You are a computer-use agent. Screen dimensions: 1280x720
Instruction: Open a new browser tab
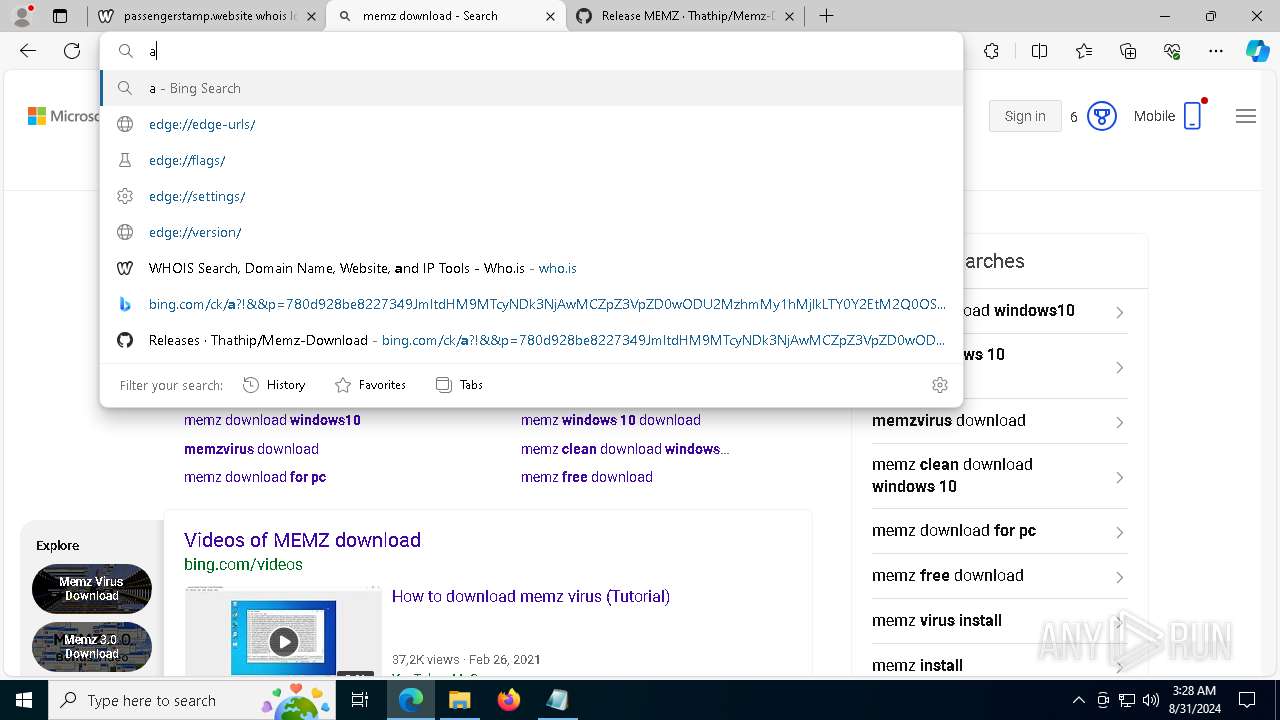point(826,16)
